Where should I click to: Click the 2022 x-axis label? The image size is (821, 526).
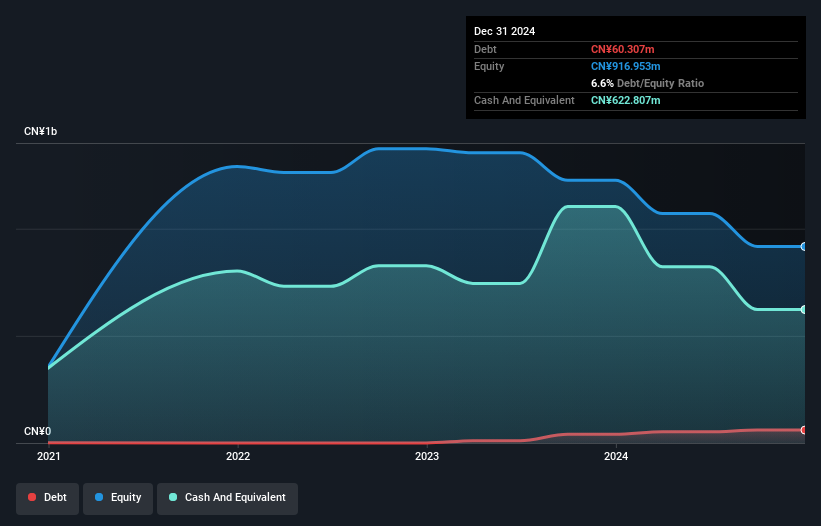[238, 456]
